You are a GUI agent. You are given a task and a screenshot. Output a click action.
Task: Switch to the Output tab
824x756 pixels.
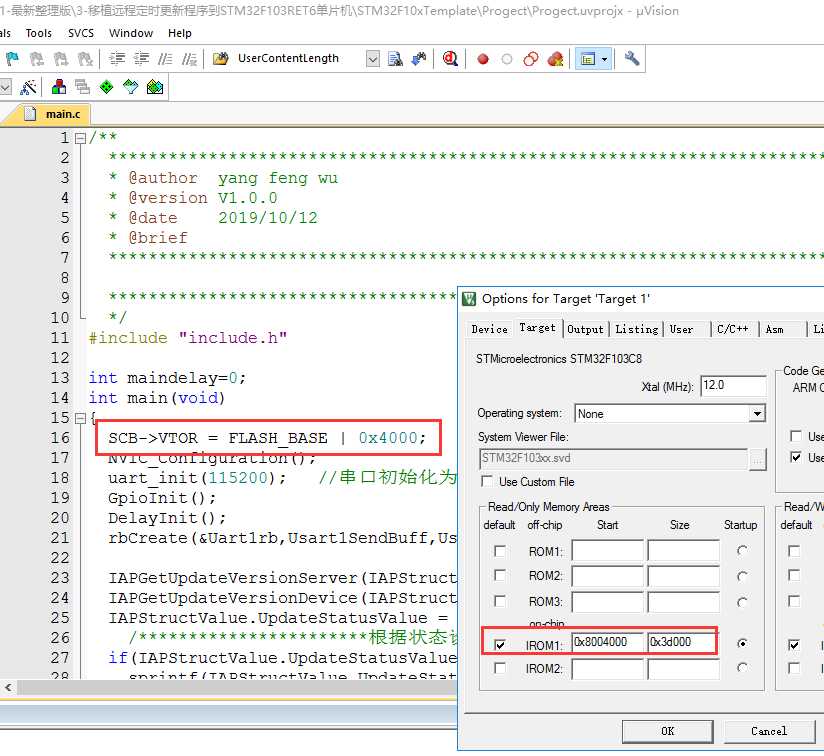point(585,329)
